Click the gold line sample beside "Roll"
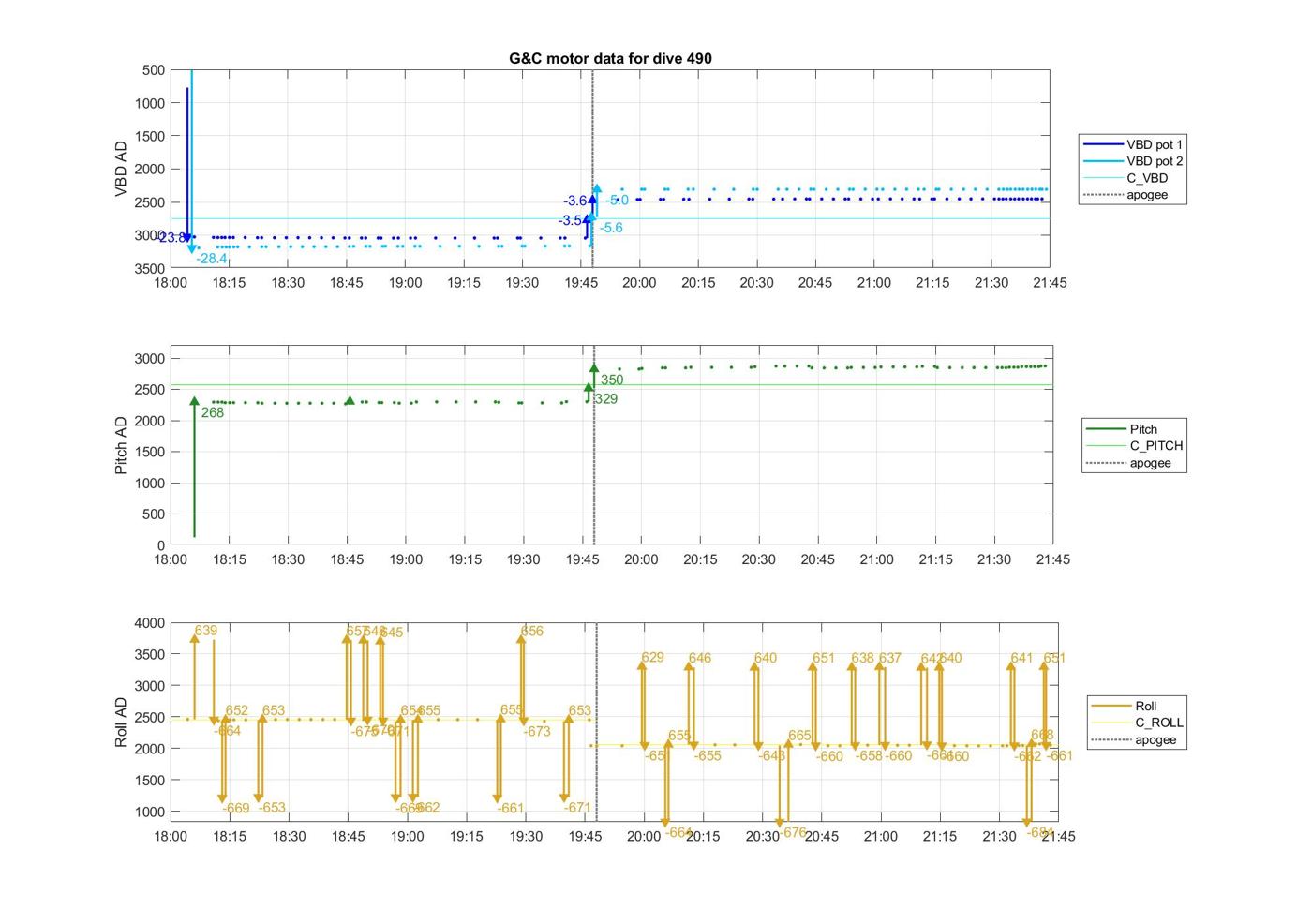The image size is (1312, 924). pos(1111,706)
